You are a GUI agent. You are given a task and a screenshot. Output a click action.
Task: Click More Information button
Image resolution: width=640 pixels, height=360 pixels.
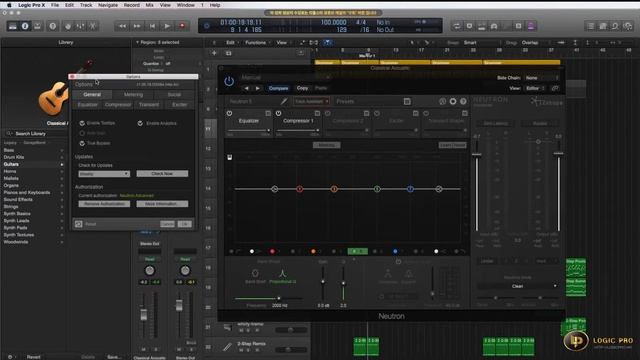[x=162, y=204]
